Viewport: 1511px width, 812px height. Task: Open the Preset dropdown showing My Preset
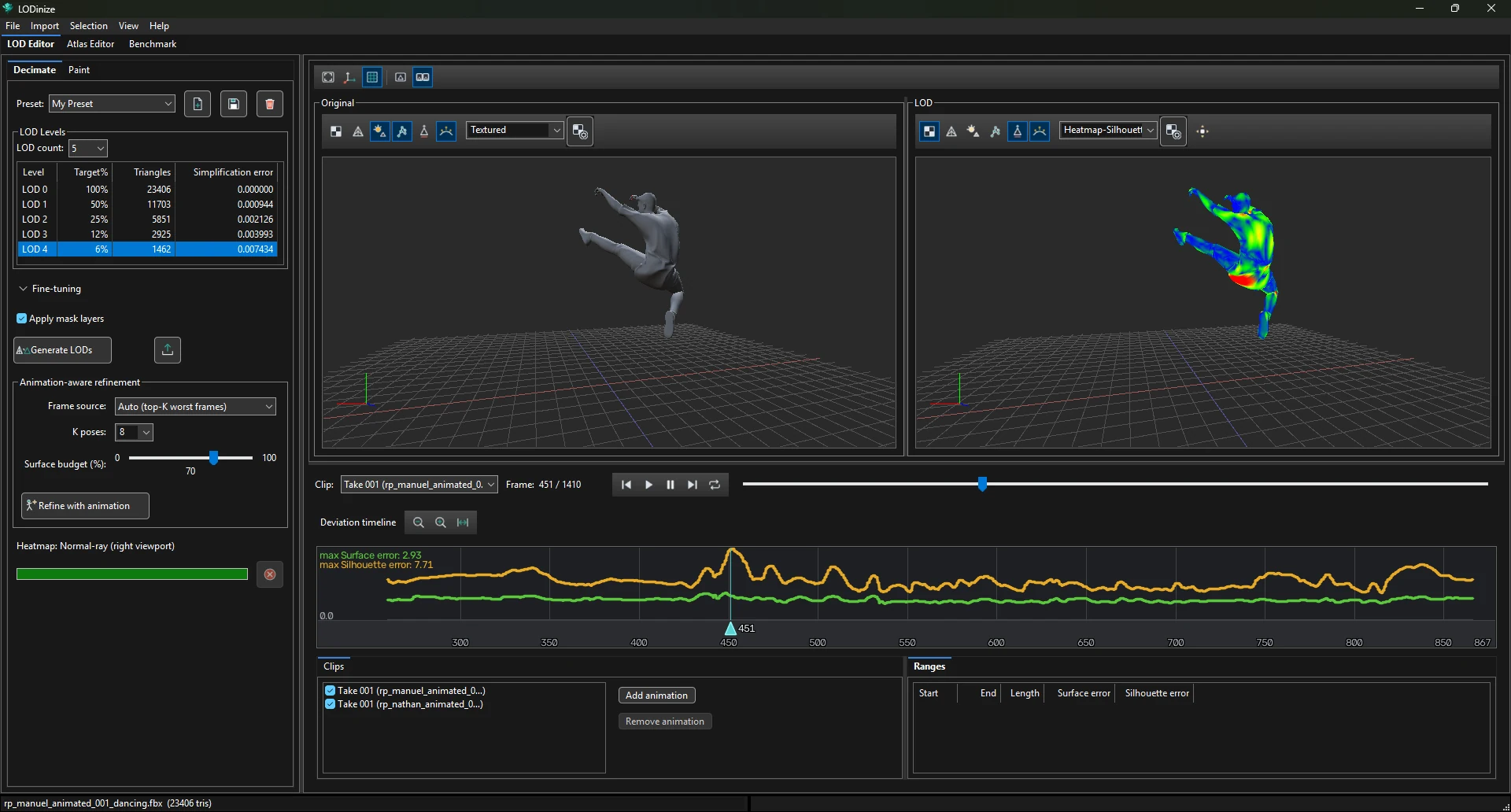click(x=112, y=104)
